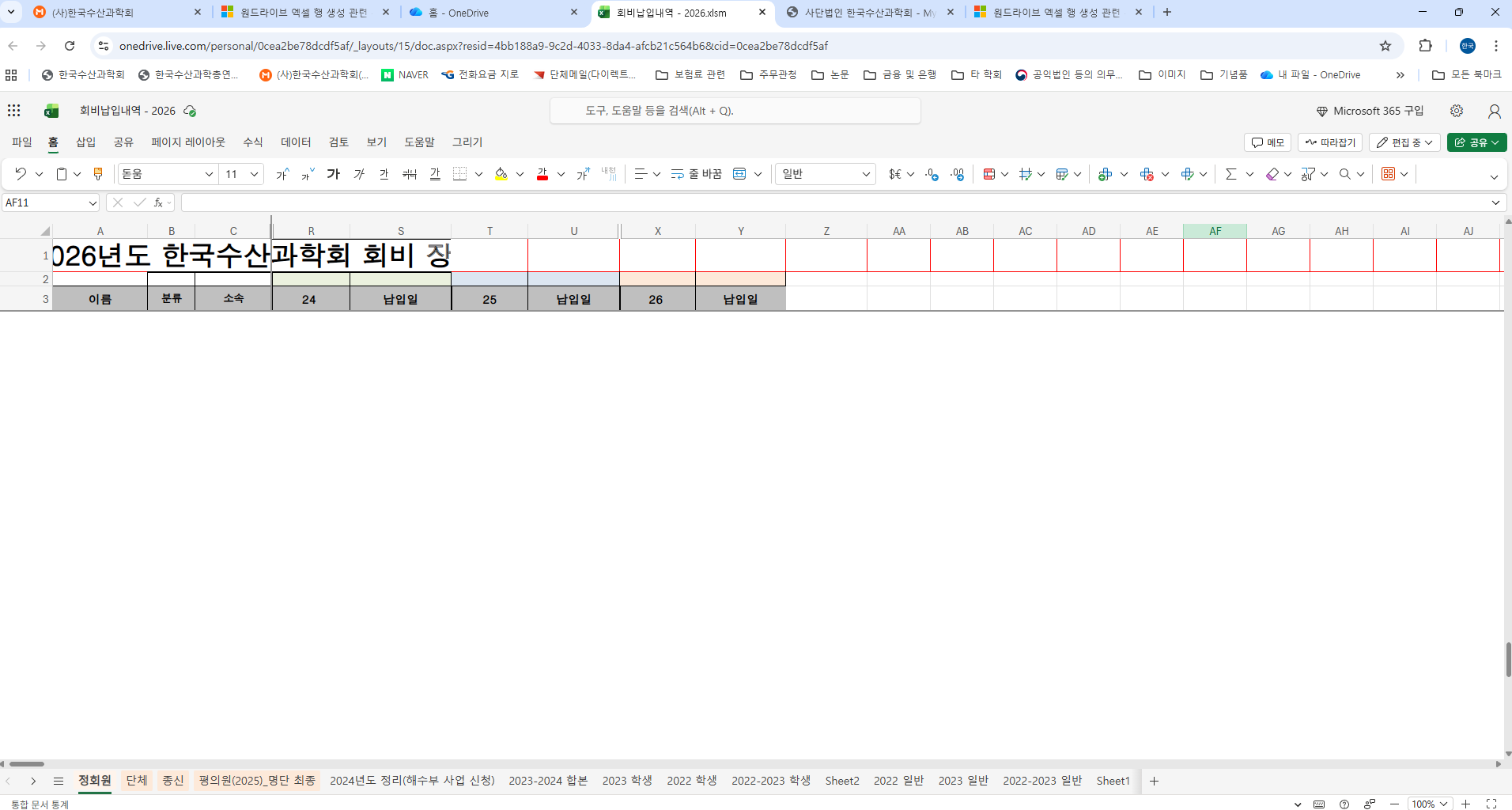Switch to the 삽입 ribbon tab

point(85,142)
